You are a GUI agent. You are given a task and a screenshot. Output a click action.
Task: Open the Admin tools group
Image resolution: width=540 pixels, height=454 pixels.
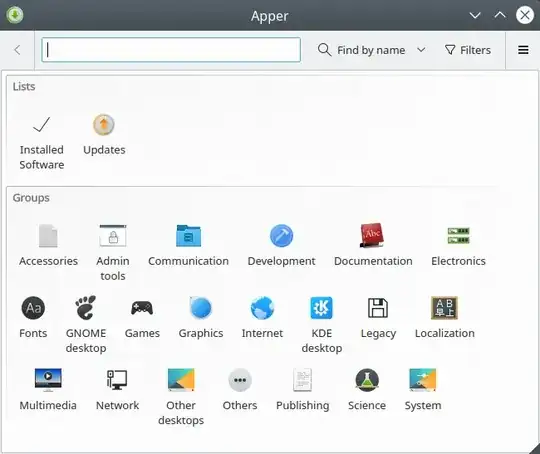click(113, 253)
